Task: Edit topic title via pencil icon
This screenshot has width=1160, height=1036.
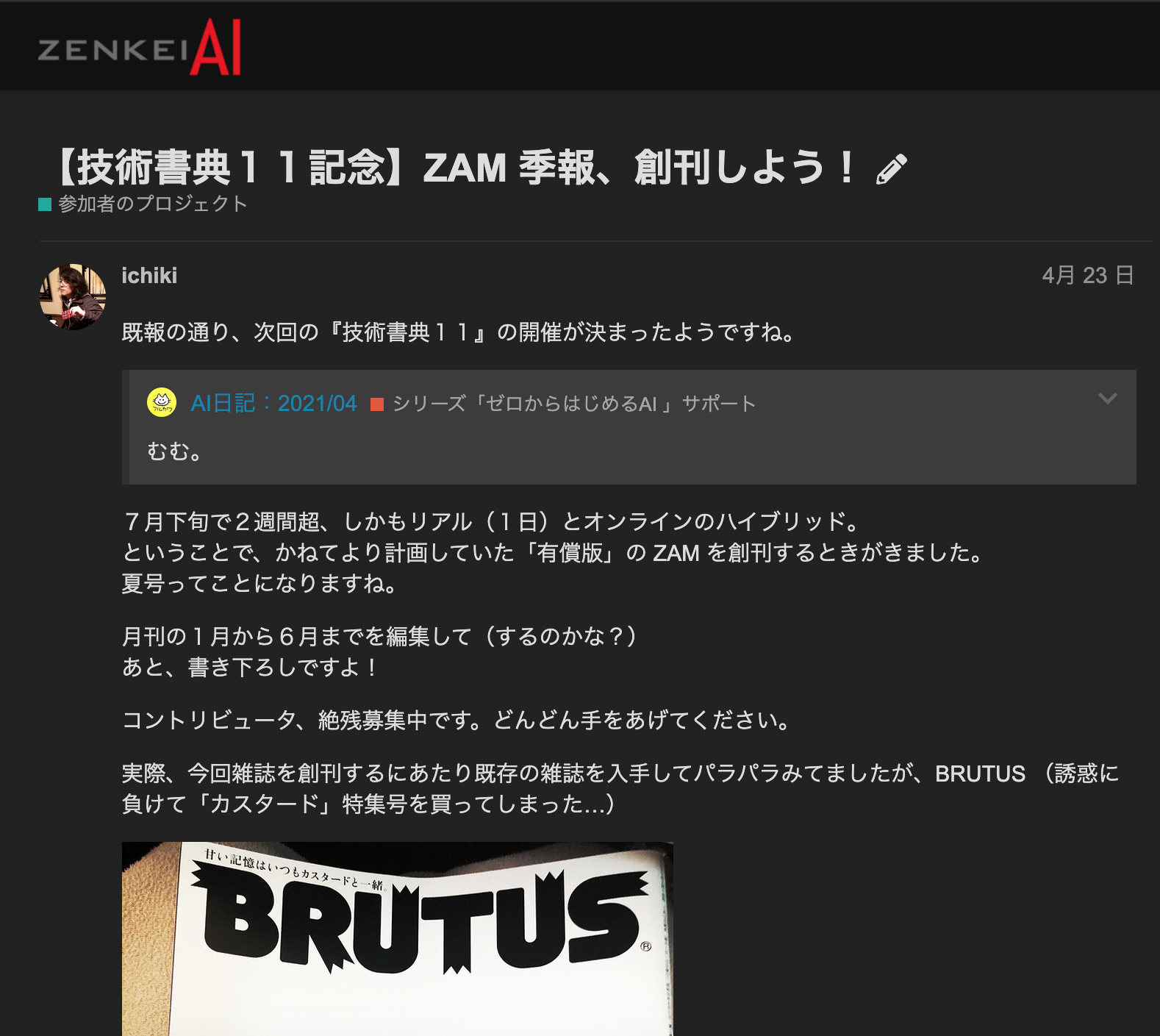Action: click(x=892, y=169)
